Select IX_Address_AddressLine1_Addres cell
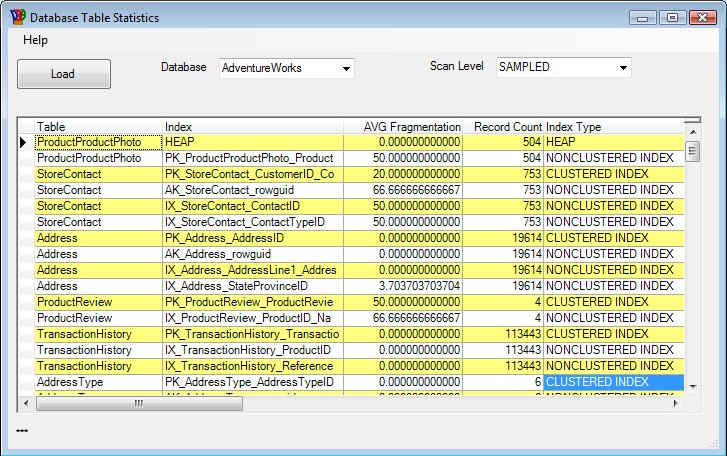 click(x=253, y=270)
